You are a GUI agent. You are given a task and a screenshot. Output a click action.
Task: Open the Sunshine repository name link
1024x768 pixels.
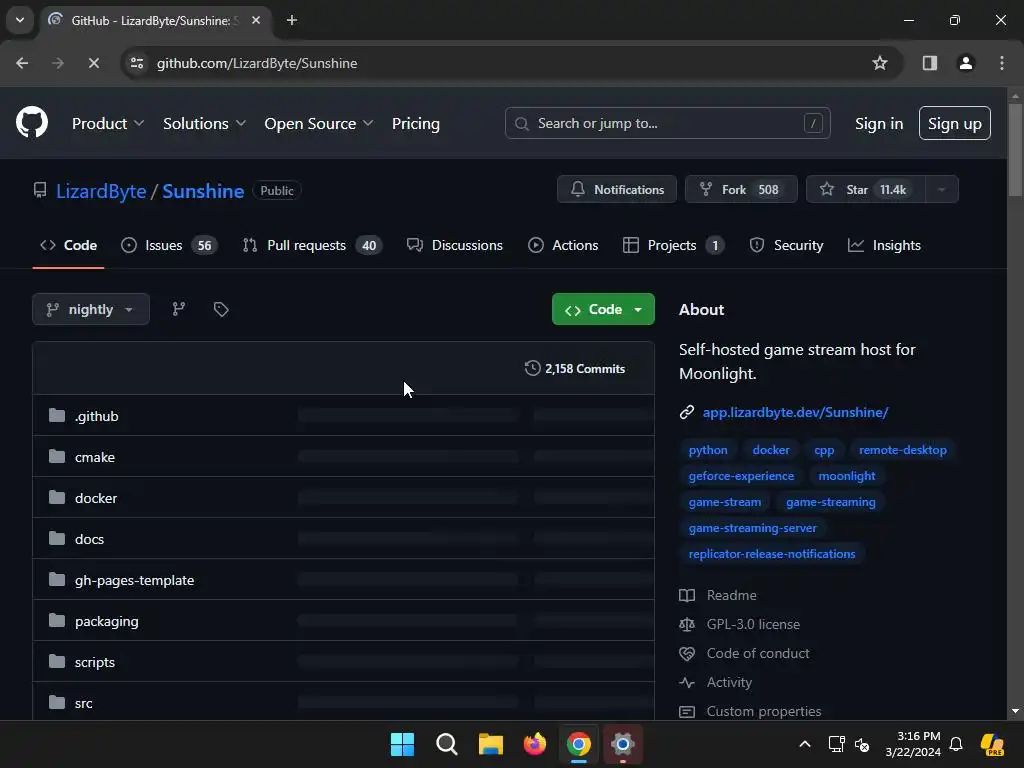[203, 191]
